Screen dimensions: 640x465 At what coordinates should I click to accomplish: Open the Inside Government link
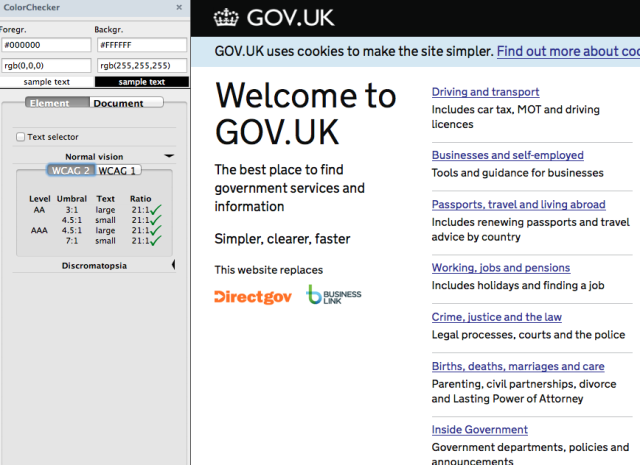pyautogui.click(x=480, y=429)
